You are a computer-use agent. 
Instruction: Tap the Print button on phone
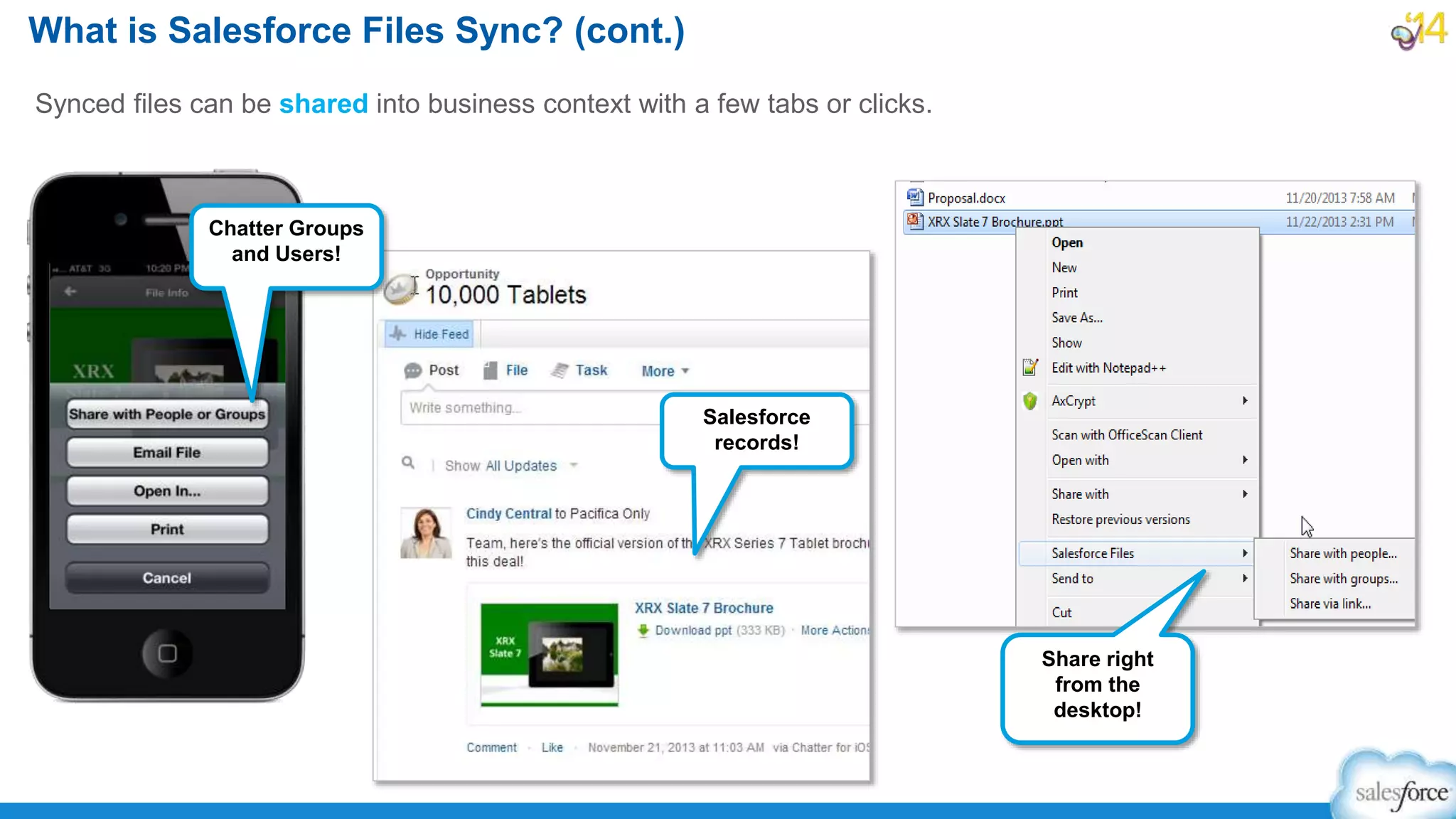[x=167, y=529]
